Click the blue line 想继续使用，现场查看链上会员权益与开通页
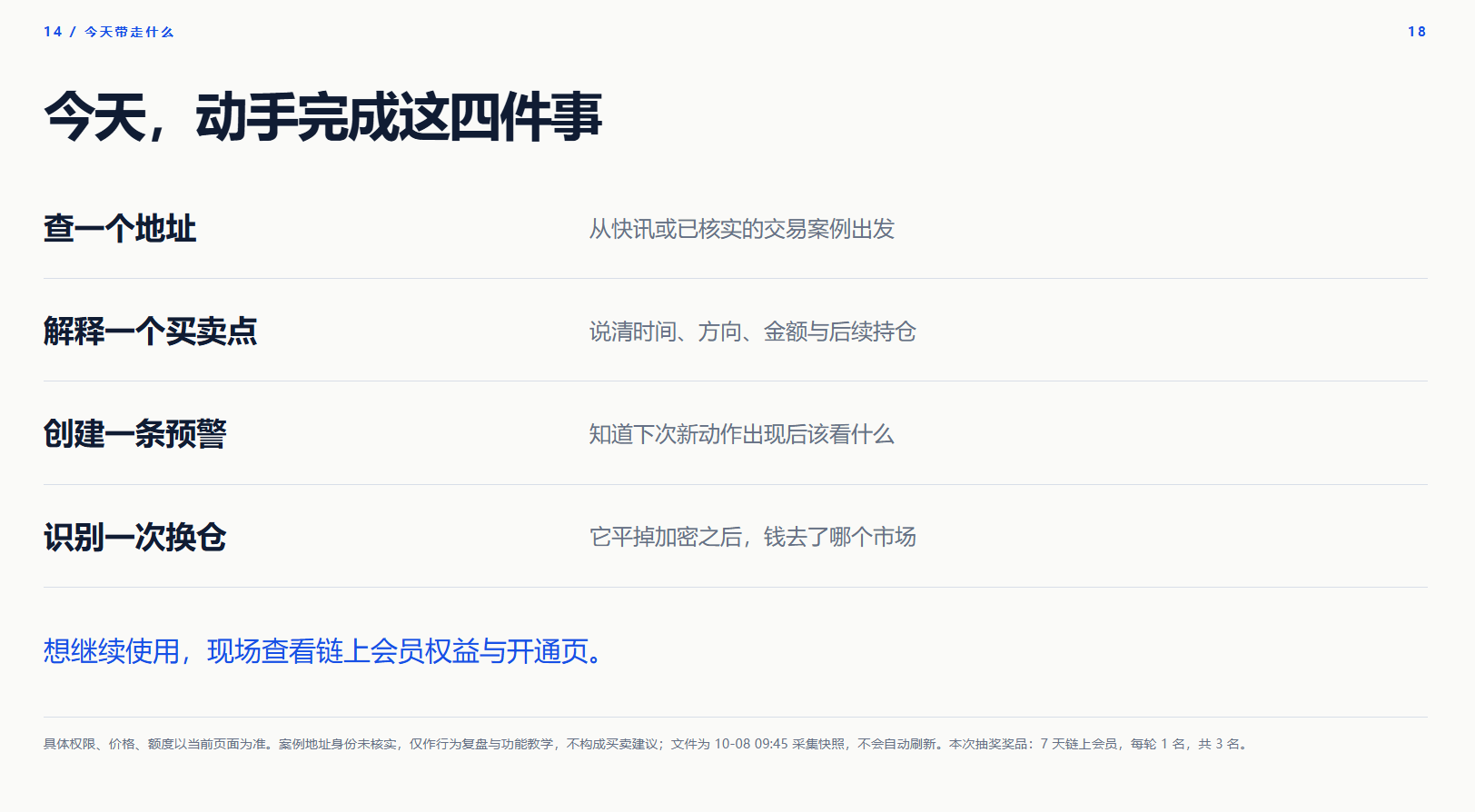The image size is (1475, 812). click(323, 651)
